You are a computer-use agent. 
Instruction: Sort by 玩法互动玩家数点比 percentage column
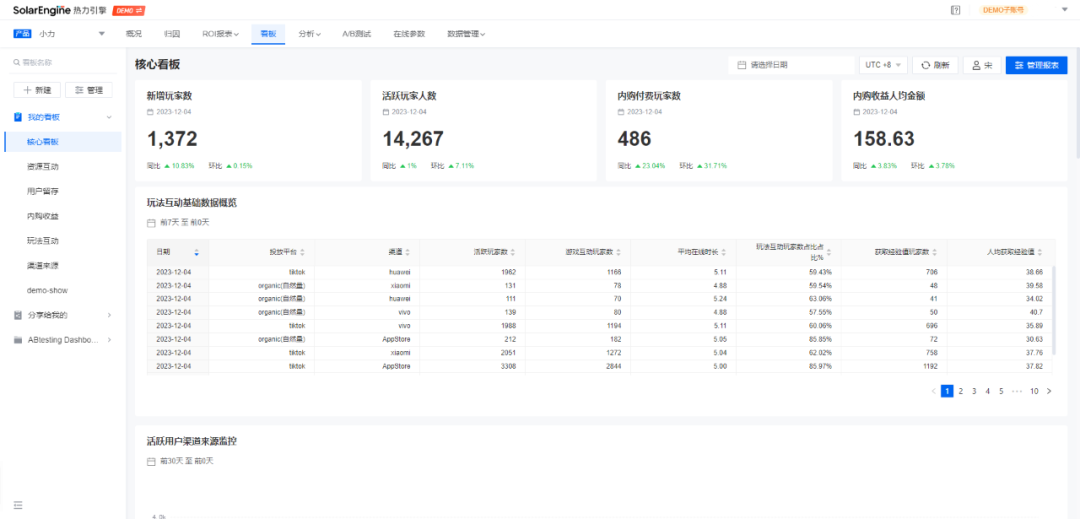829,253
